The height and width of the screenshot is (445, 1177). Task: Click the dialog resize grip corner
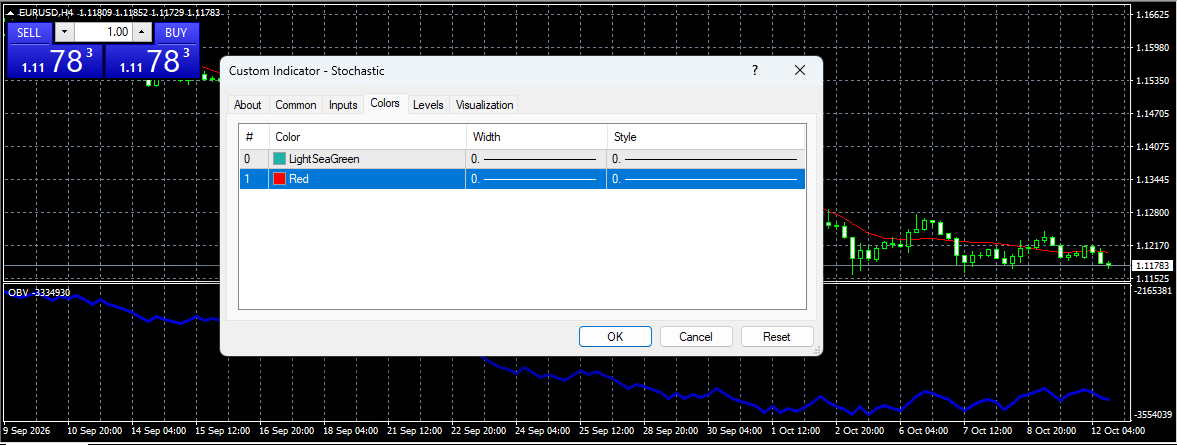click(x=817, y=350)
